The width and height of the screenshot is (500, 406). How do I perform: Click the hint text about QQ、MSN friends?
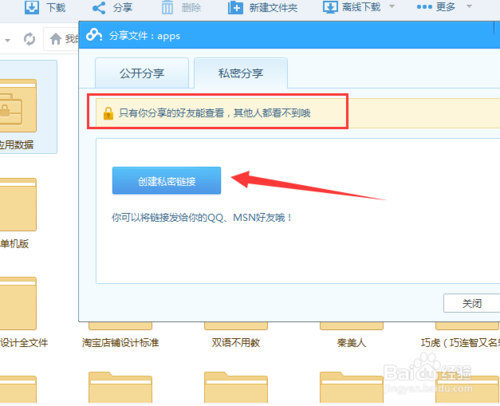(x=202, y=218)
